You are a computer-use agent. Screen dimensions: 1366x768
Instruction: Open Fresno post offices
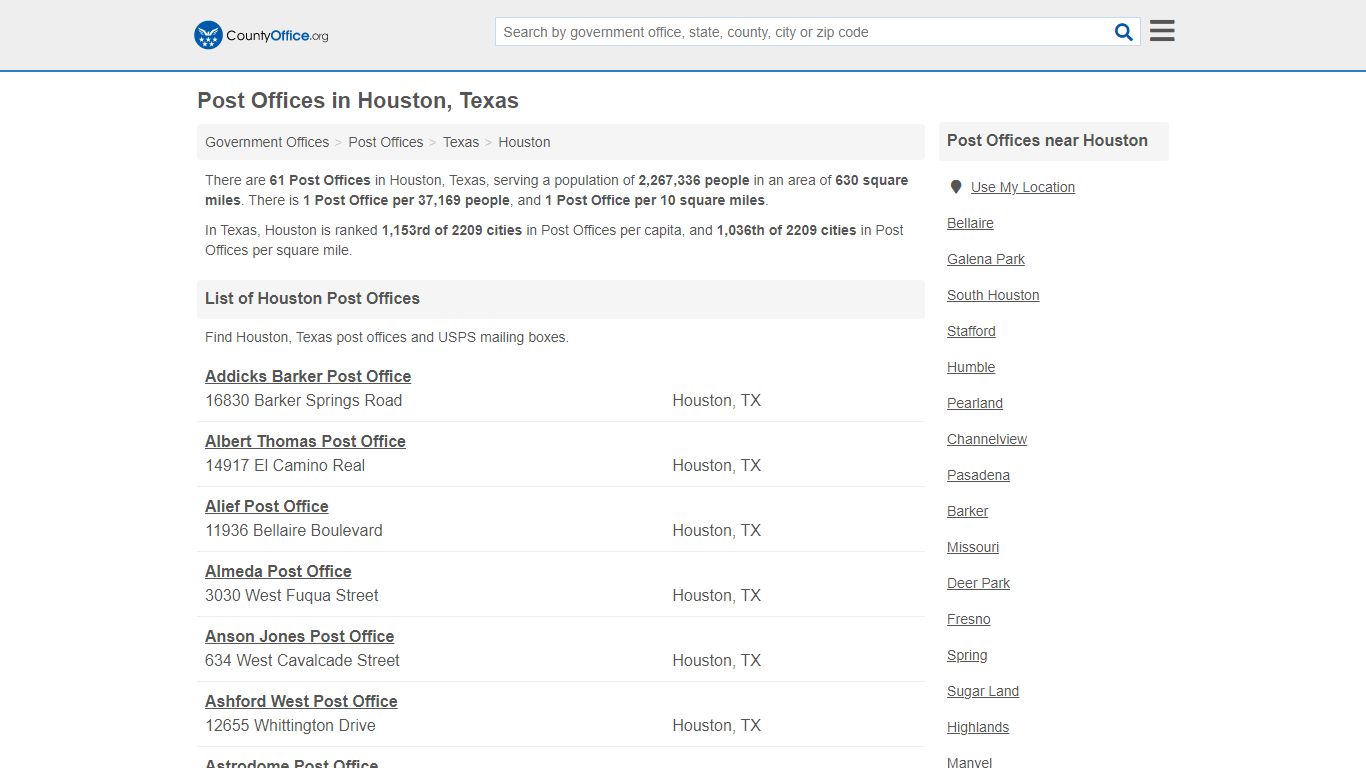(969, 619)
